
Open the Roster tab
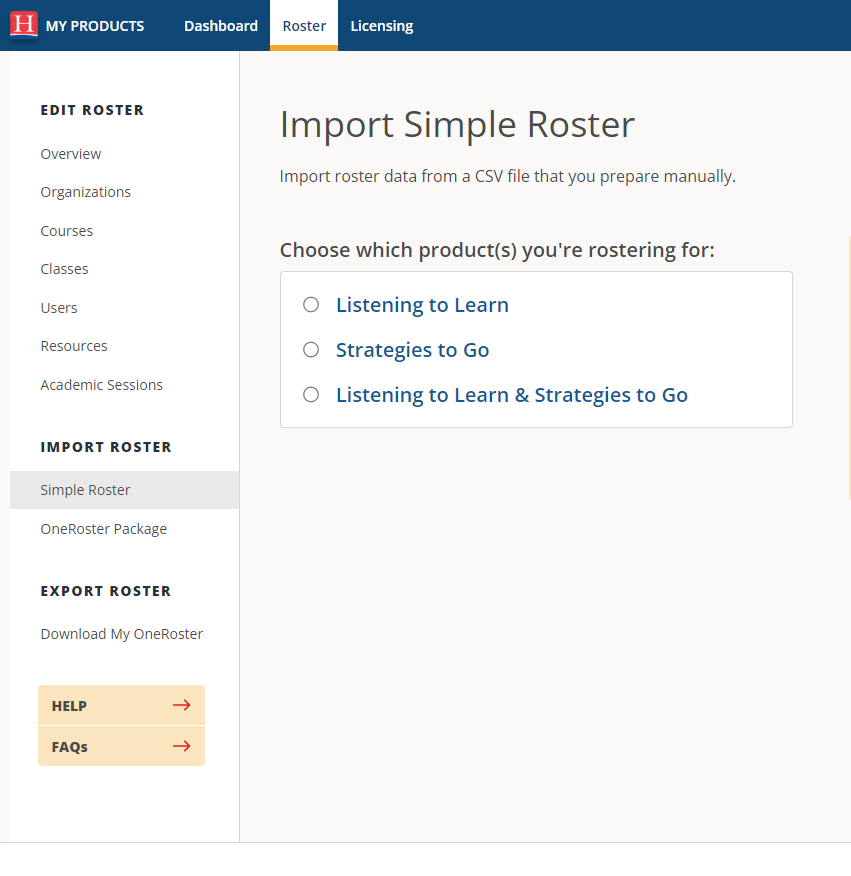[x=303, y=25]
